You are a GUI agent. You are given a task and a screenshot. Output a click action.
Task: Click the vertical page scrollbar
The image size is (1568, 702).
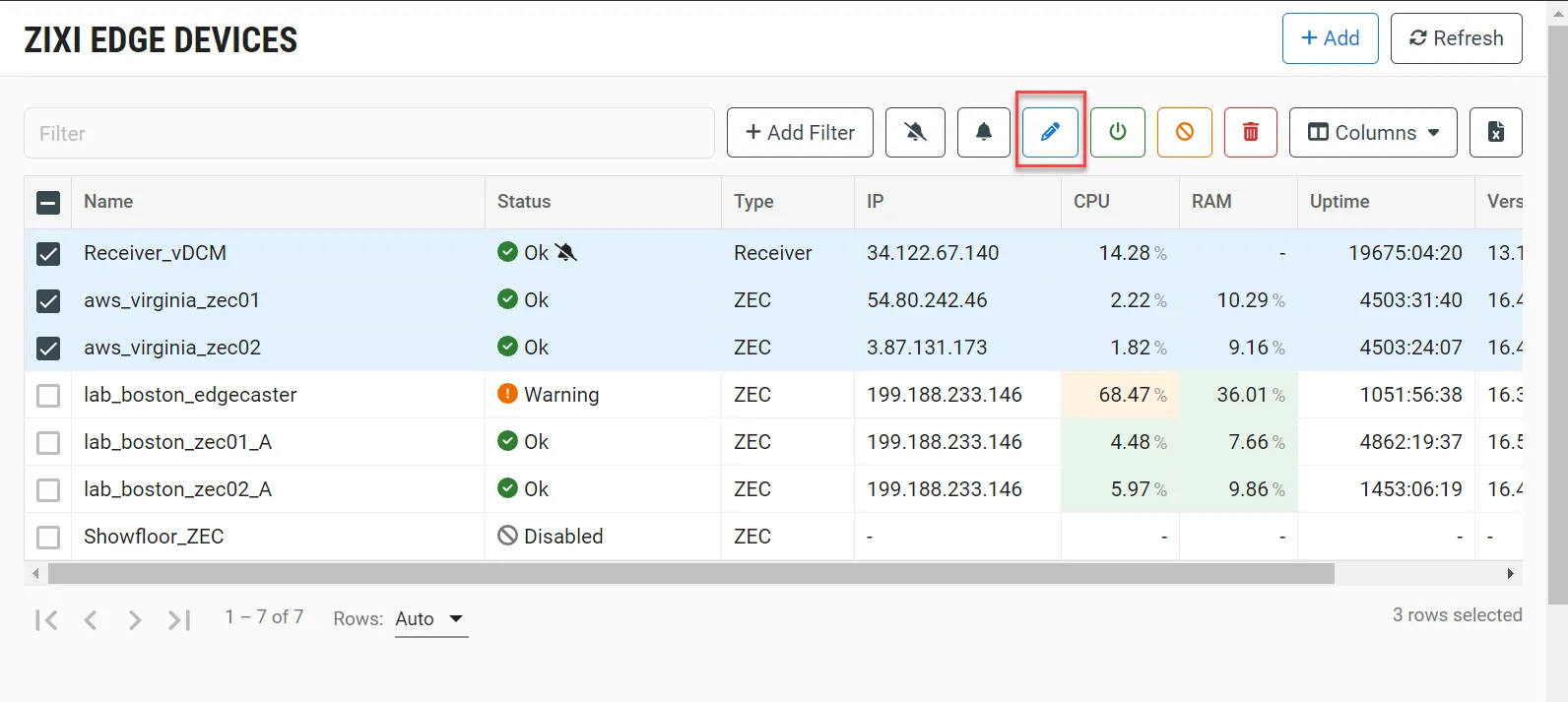pyautogui.click(x=1557, y=315)
